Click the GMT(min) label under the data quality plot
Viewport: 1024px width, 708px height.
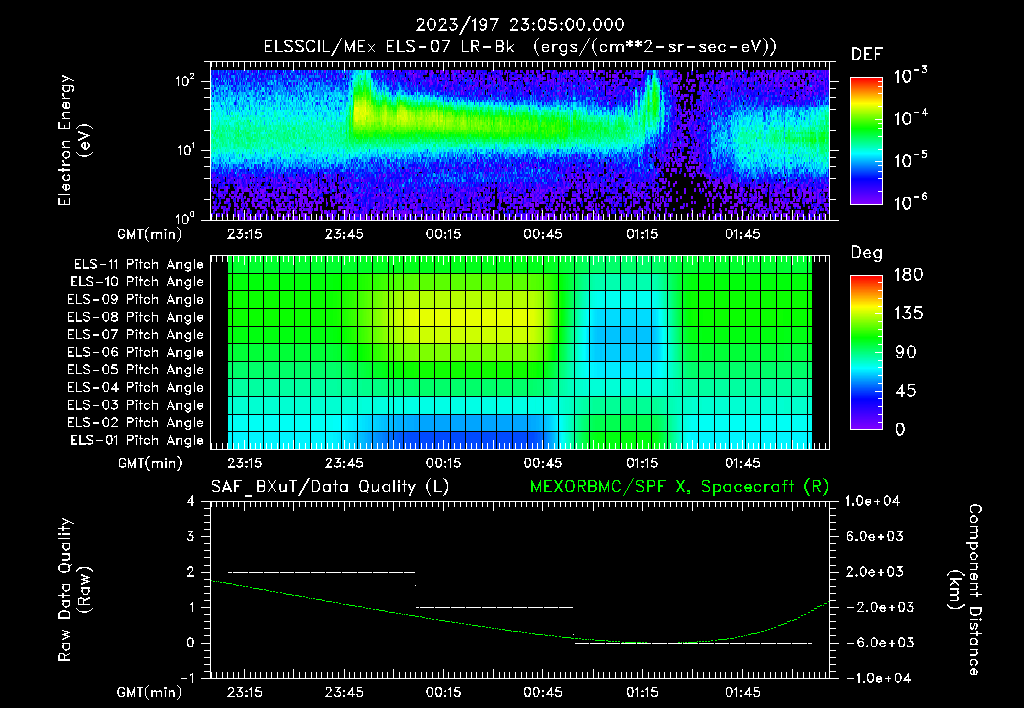(150, 692)
